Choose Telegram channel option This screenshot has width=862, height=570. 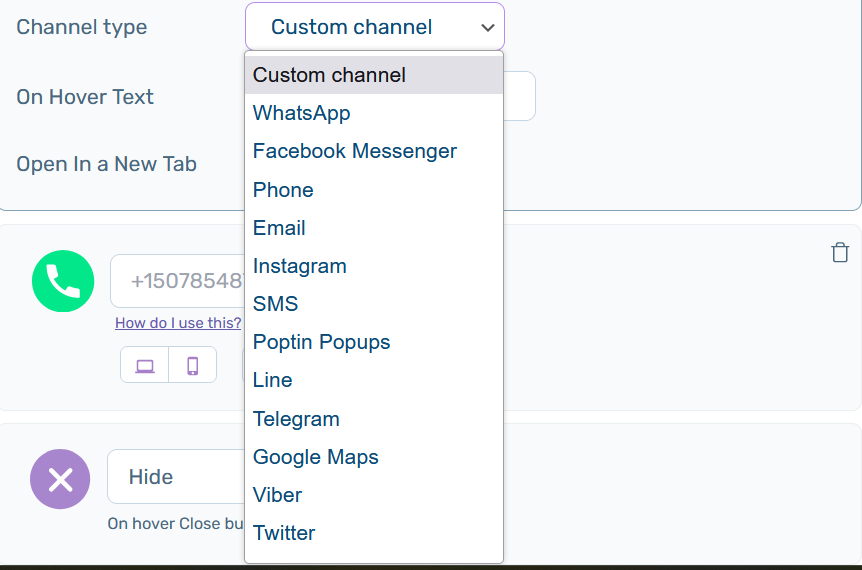[x=374, y=419]
